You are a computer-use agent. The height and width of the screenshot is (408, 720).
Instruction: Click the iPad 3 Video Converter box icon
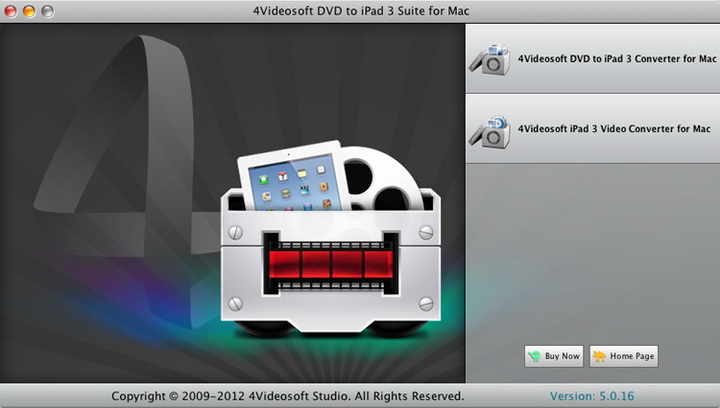[x=490, y=132]
